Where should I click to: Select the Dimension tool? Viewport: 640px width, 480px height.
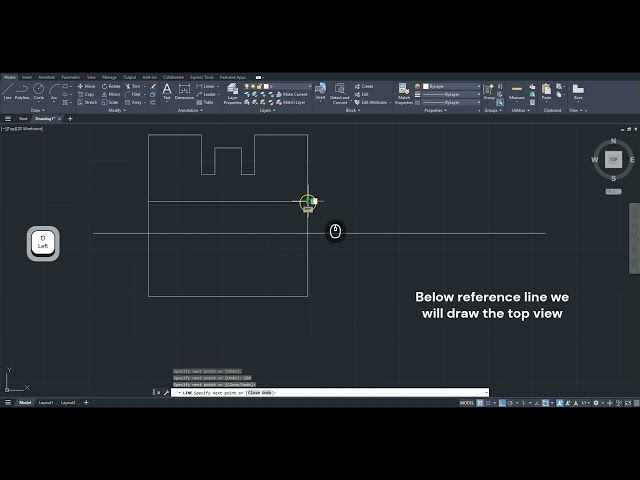(184, 91)
